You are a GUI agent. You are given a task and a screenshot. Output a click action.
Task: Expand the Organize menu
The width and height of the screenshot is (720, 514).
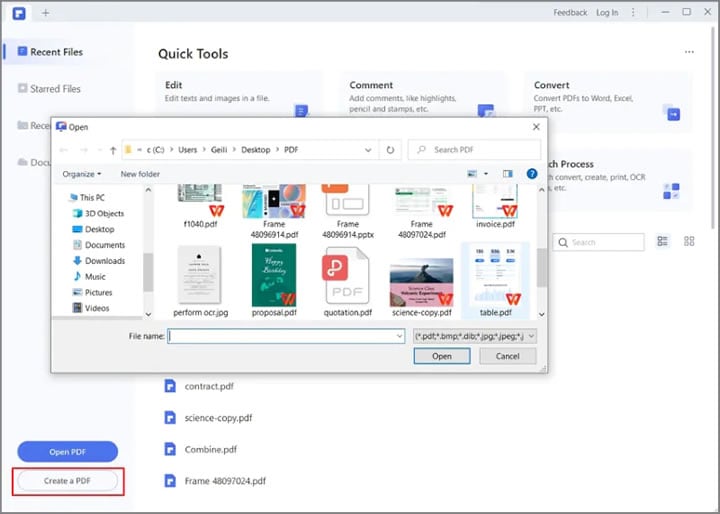pos(82,174)
